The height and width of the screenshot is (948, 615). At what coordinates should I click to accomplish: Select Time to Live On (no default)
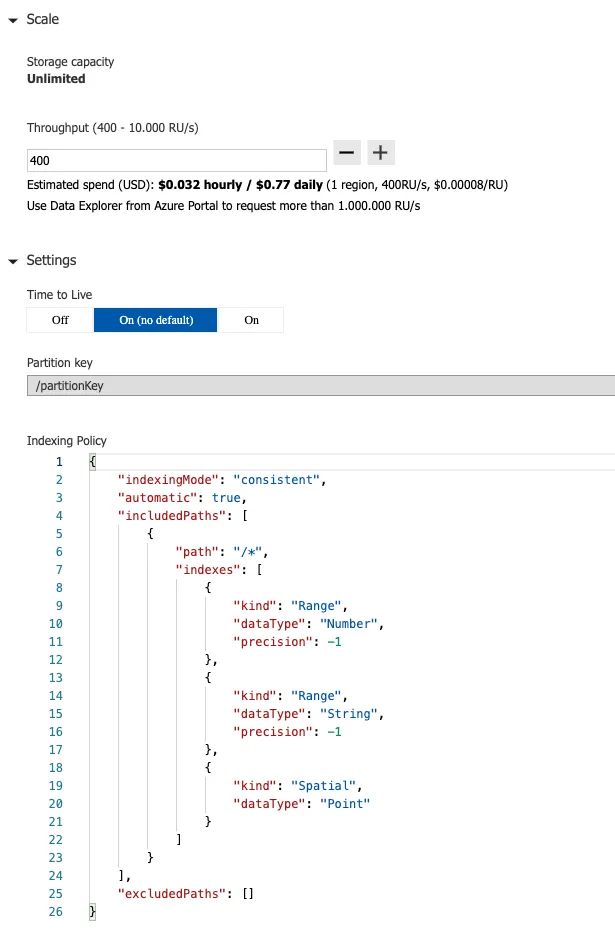click(155, 320)
